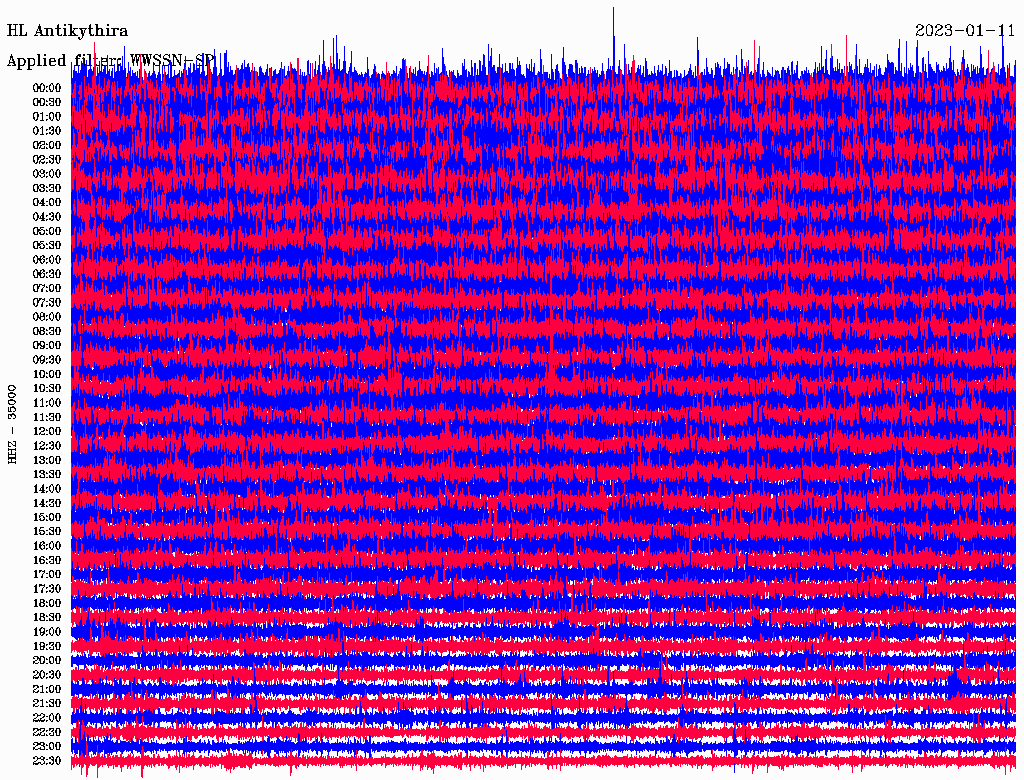Select the 17:30 time label
Screen dimensions: 1024x780
(x=47, y=589)
